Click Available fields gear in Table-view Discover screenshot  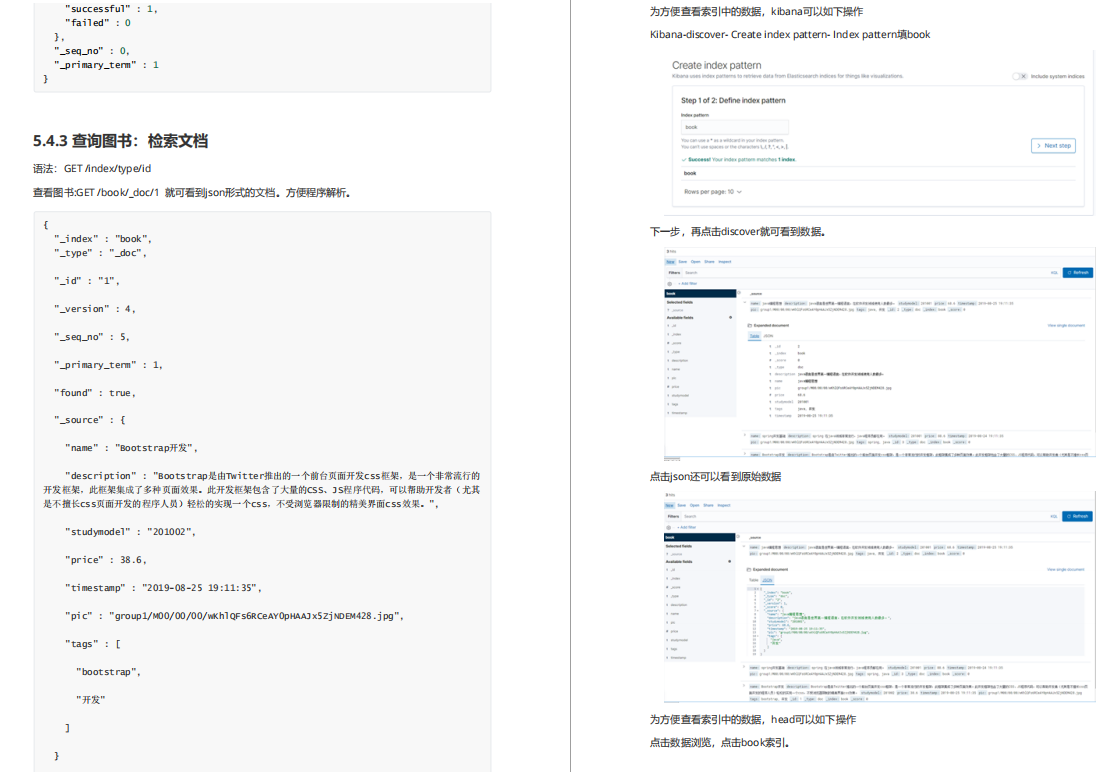point(730,317)
